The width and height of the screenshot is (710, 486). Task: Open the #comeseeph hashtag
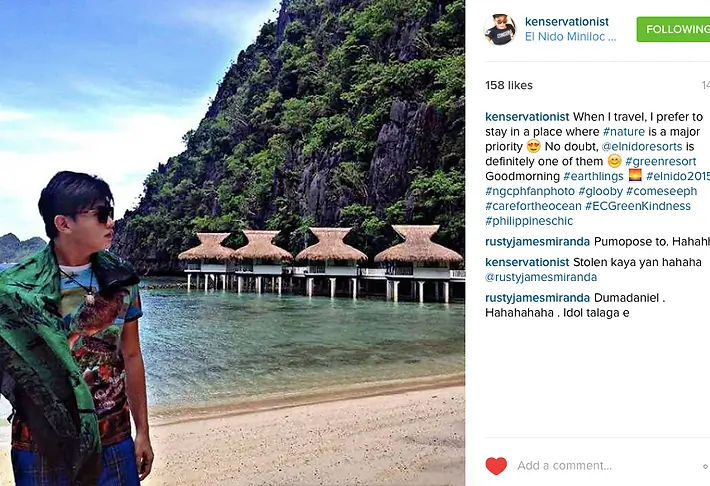[662, 191]
